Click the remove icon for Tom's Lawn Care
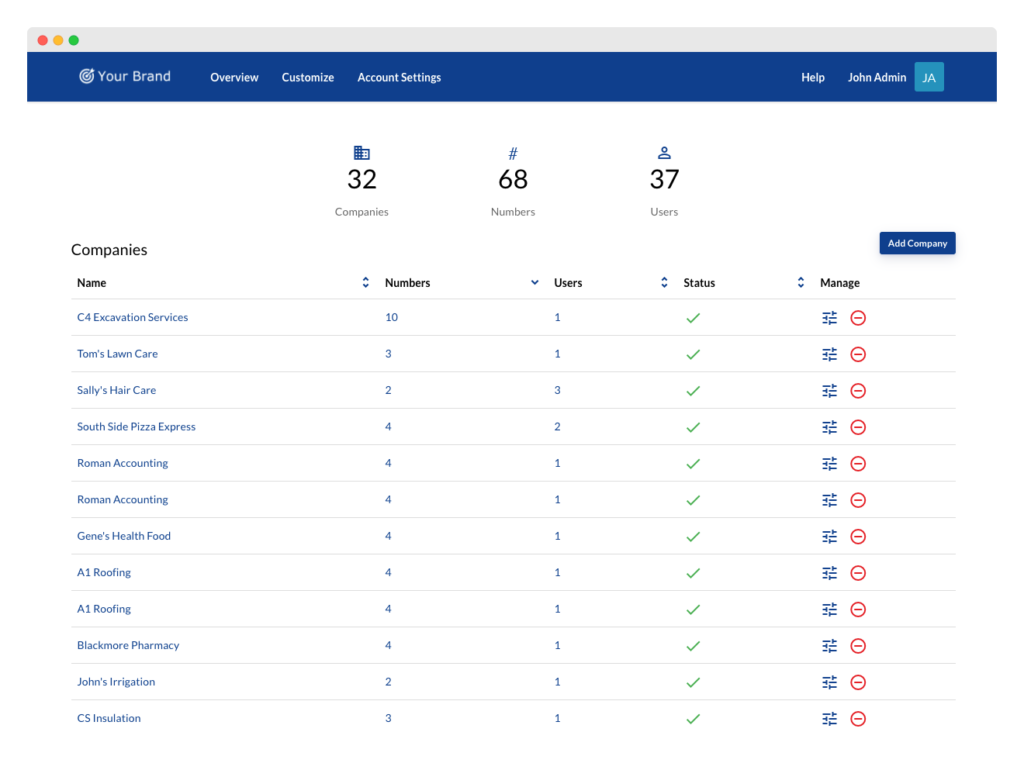 [x=857, y=354]
